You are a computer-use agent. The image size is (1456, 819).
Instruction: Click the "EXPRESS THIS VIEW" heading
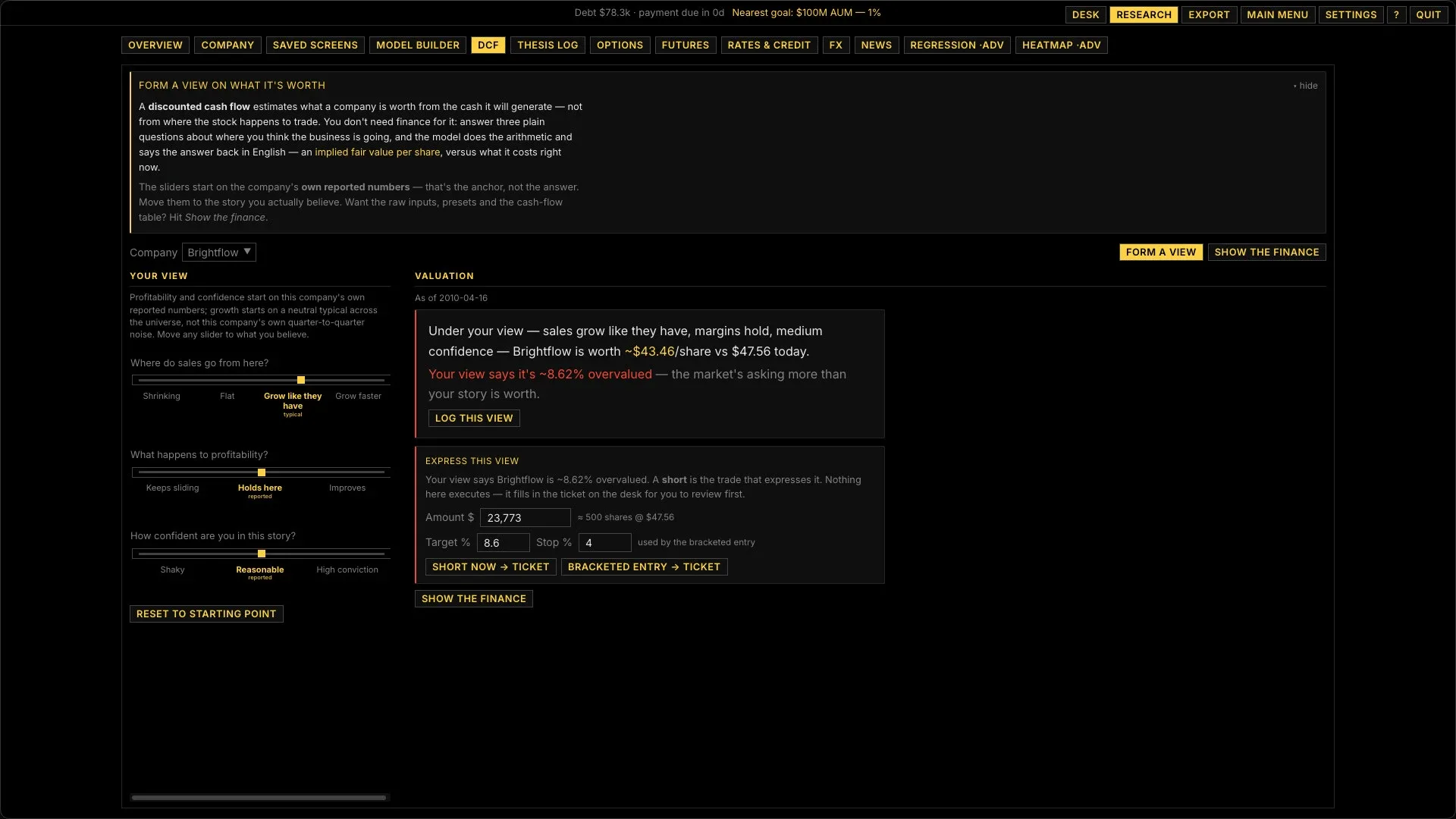(x=472, y=461)
